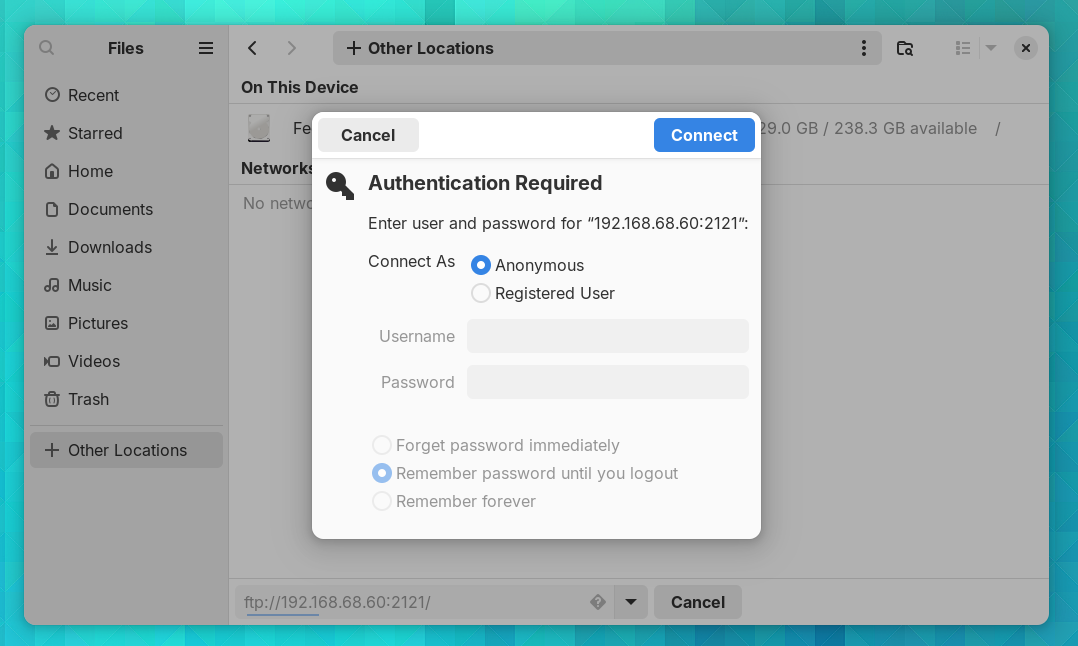
Task: Go to Home in the sidebar
Action: [126, 171]
